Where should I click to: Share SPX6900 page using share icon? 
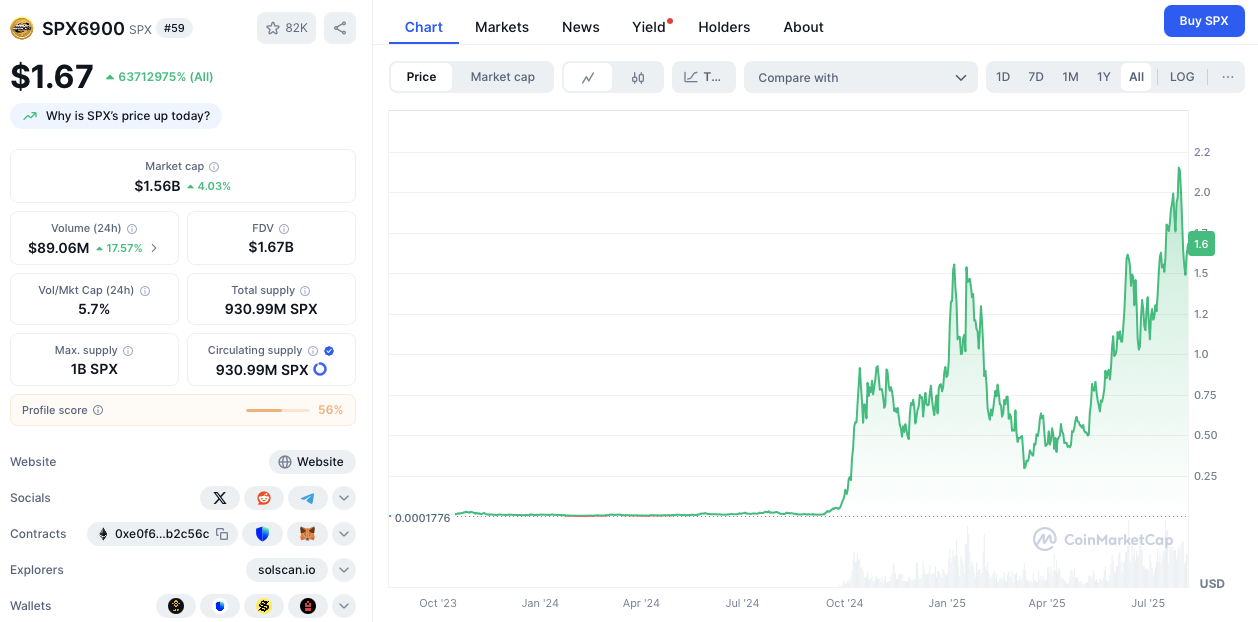click(x=340, y=28)
